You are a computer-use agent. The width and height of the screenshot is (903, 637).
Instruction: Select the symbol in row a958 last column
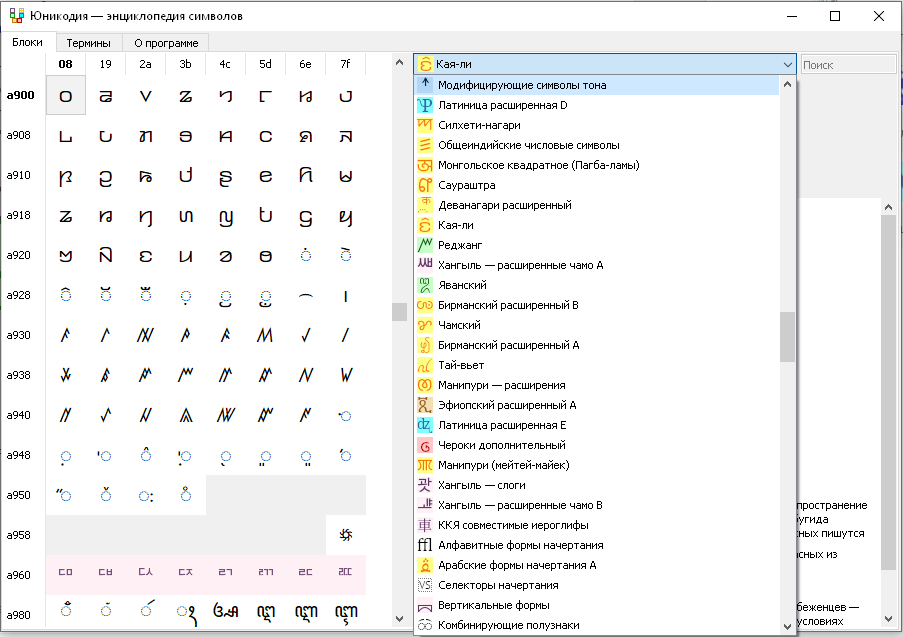345,535
